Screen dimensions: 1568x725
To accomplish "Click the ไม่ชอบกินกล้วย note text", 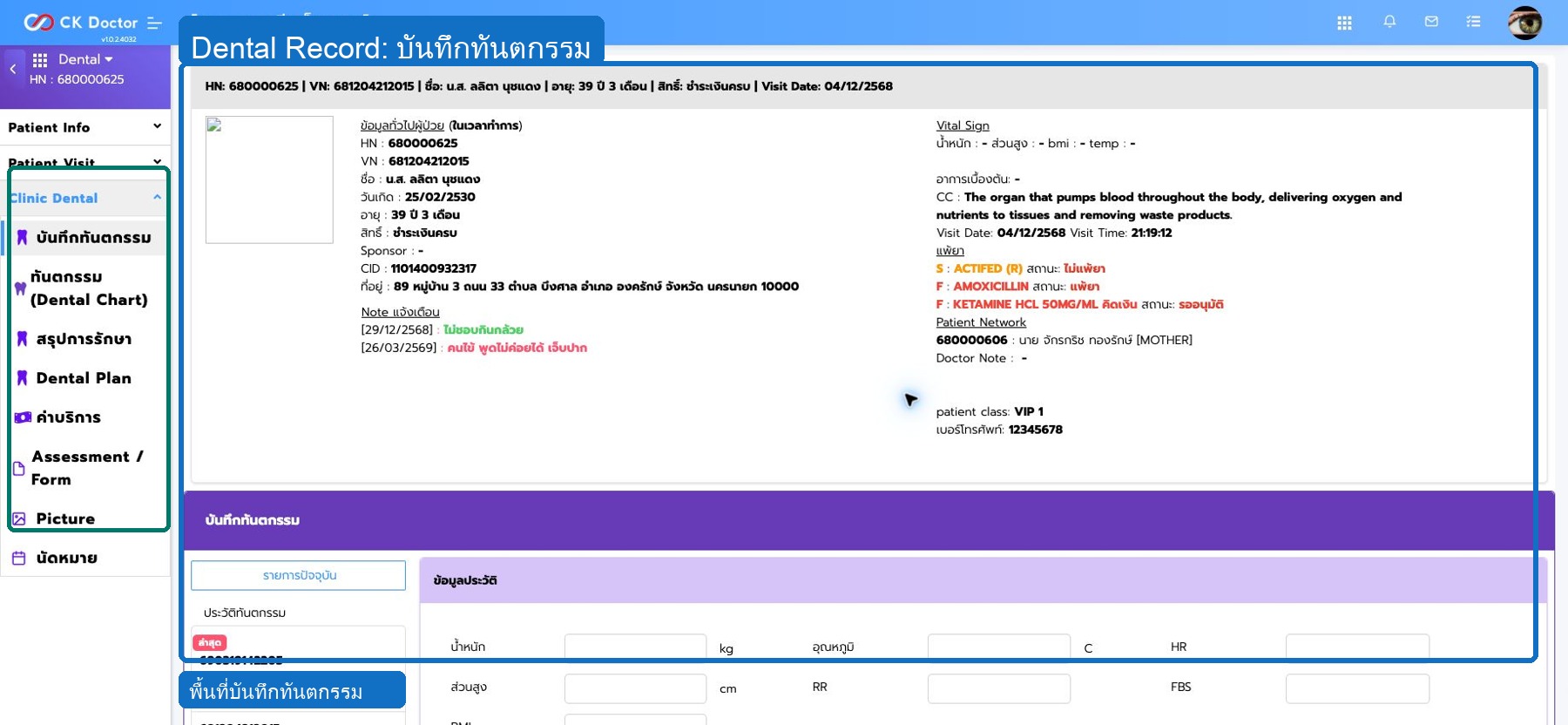I will coord(483,330).
